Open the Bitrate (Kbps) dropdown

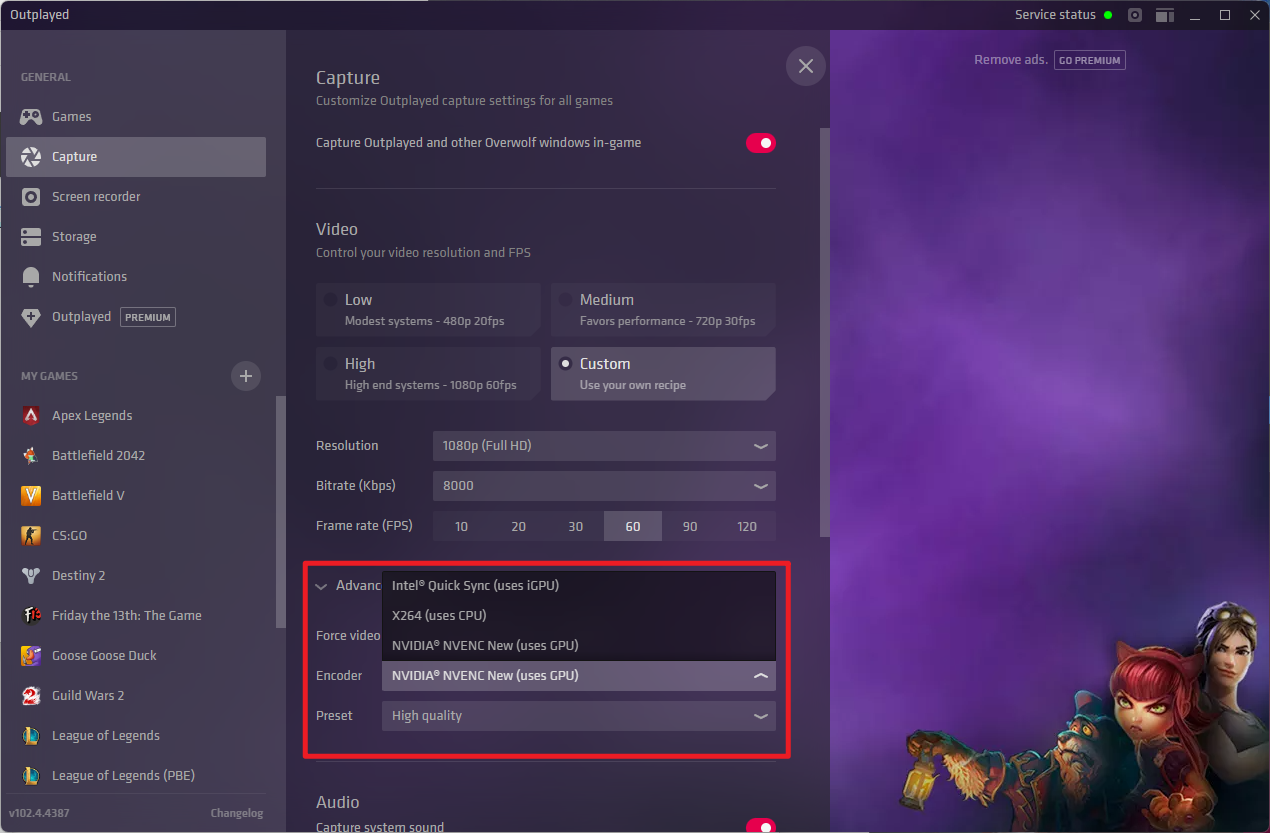coord(604,486)
